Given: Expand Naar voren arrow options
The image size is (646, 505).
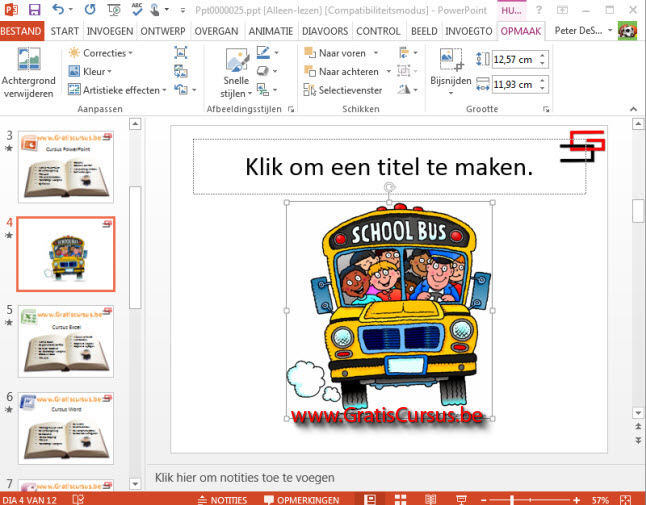Looking at the screenshot, I should pyautogui.click(x=376, y=53).
